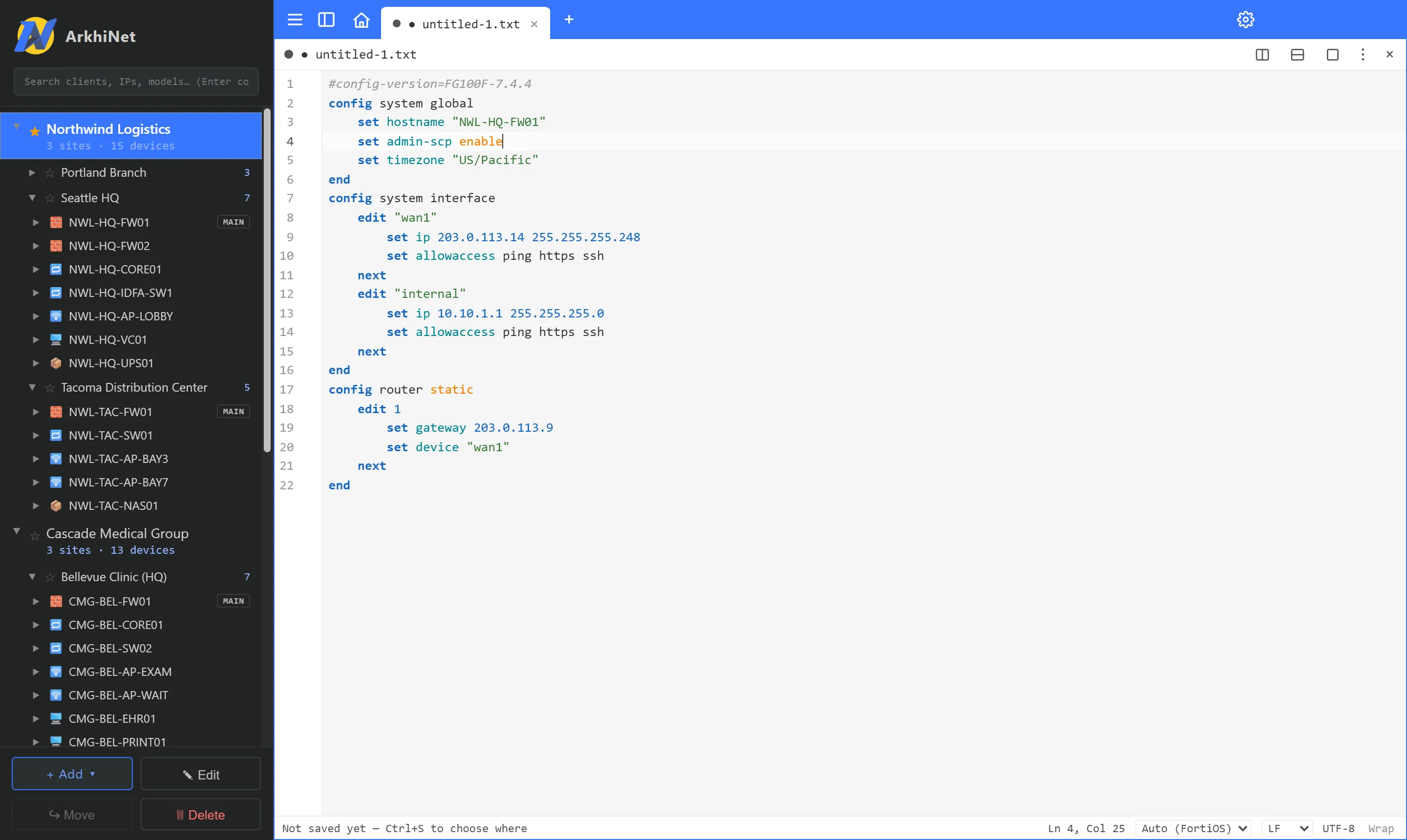
Task: Click the NWL-HQ-AP-LOBBY wifi icon
Action: (56, 316)
